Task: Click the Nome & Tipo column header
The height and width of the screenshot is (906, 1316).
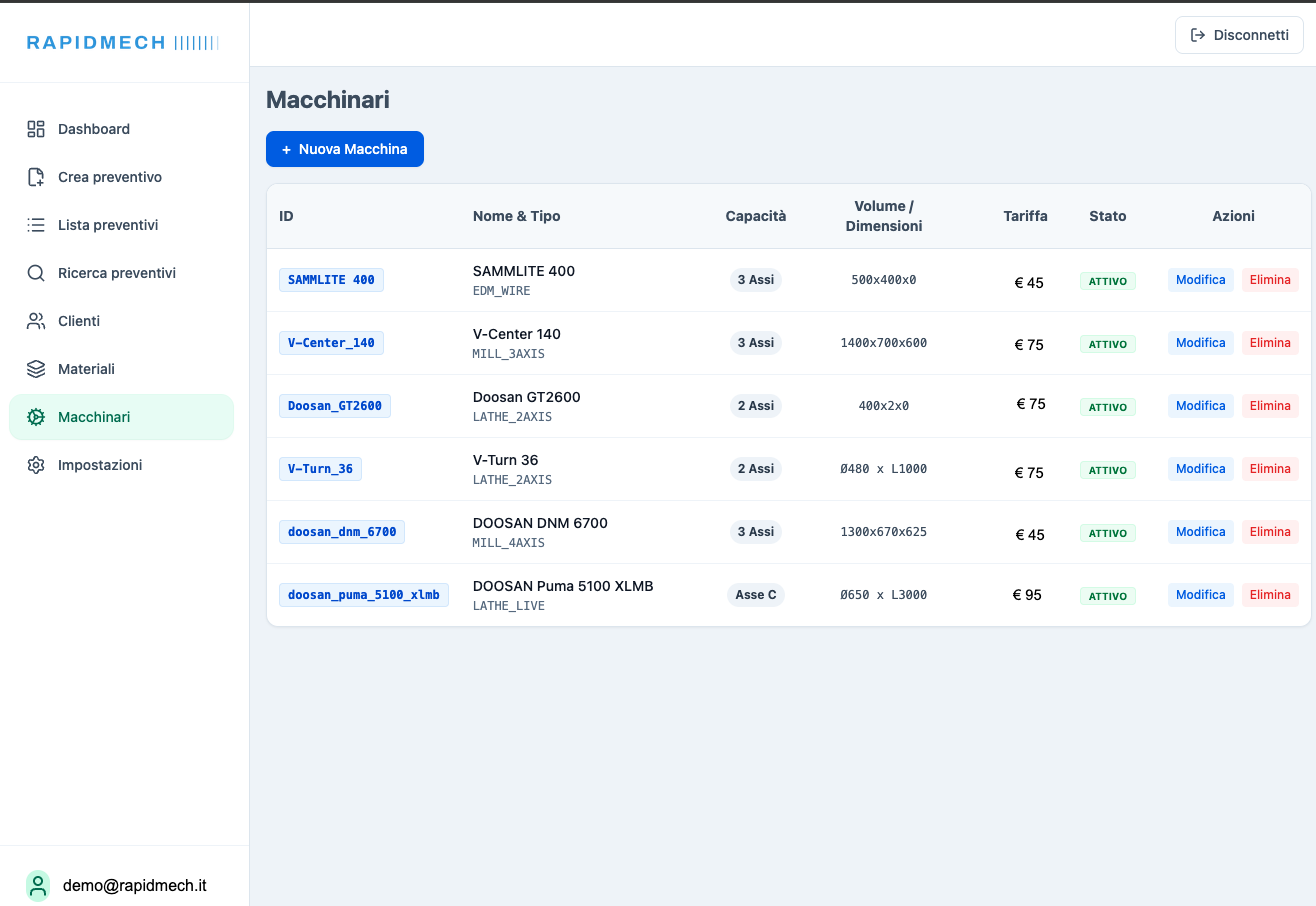Action: click(517, 216)
